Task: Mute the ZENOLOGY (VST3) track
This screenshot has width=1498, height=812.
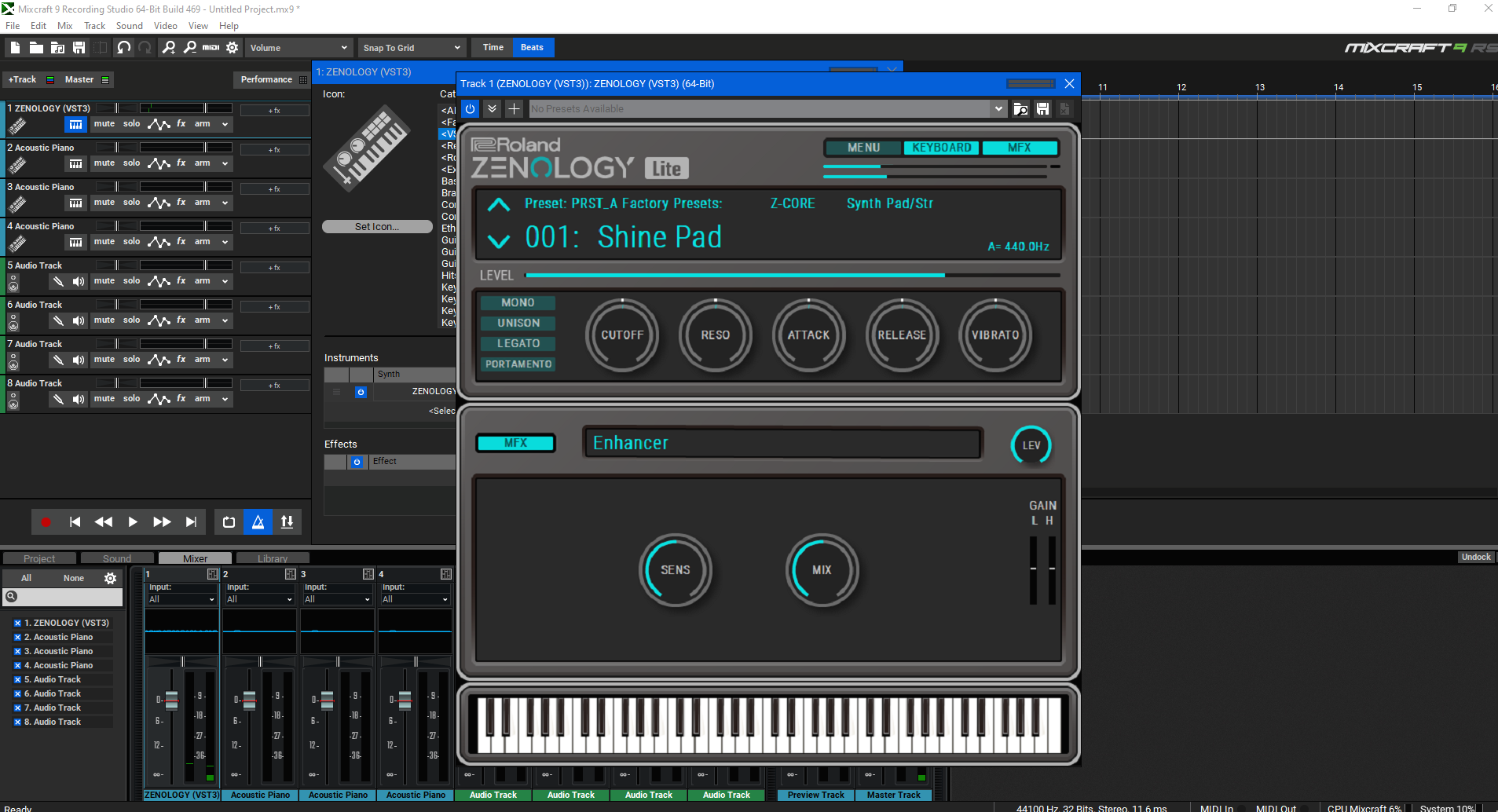Action: 104,124
